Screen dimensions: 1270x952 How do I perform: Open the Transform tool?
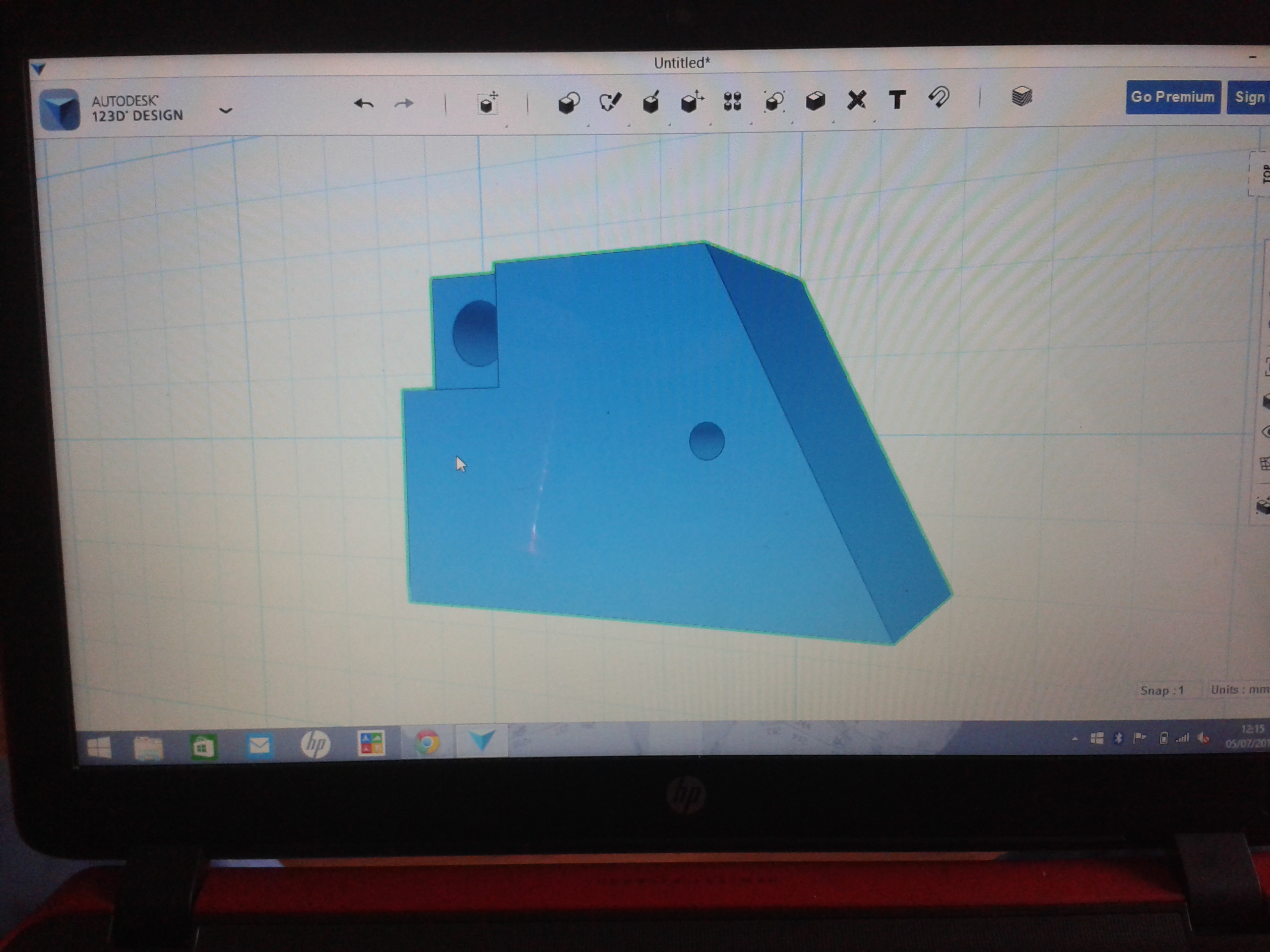pyautogui.click(x=489, y=103)
